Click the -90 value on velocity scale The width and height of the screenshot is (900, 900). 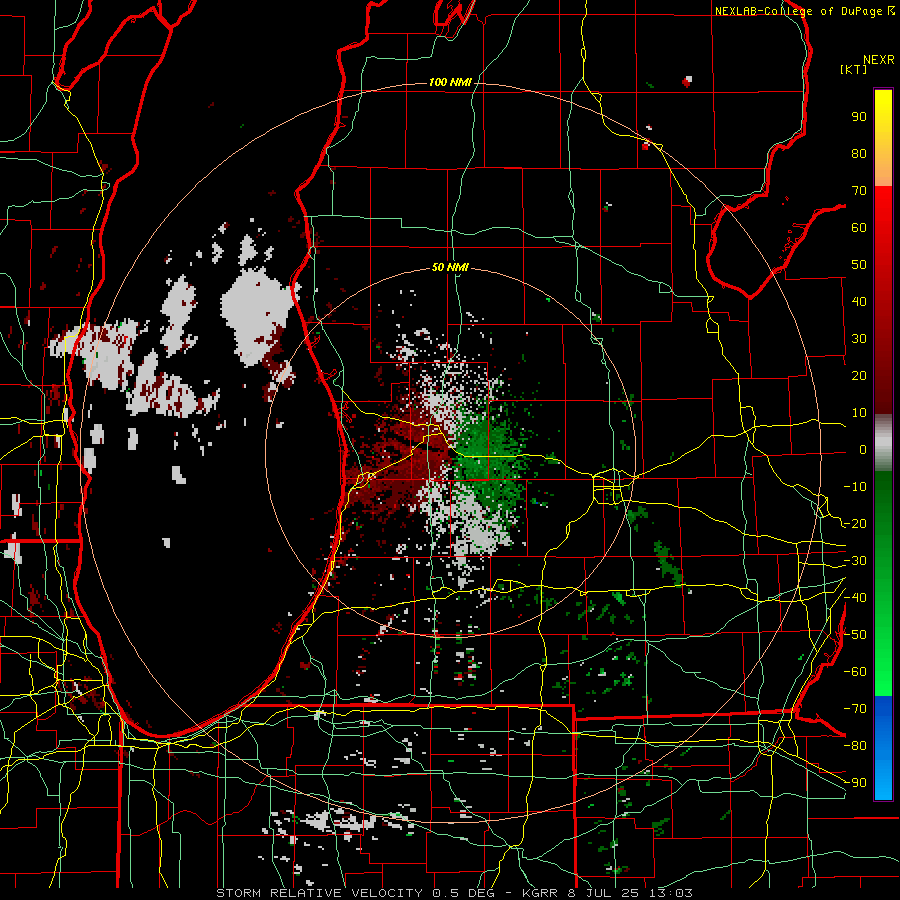(x=855, y=783)
